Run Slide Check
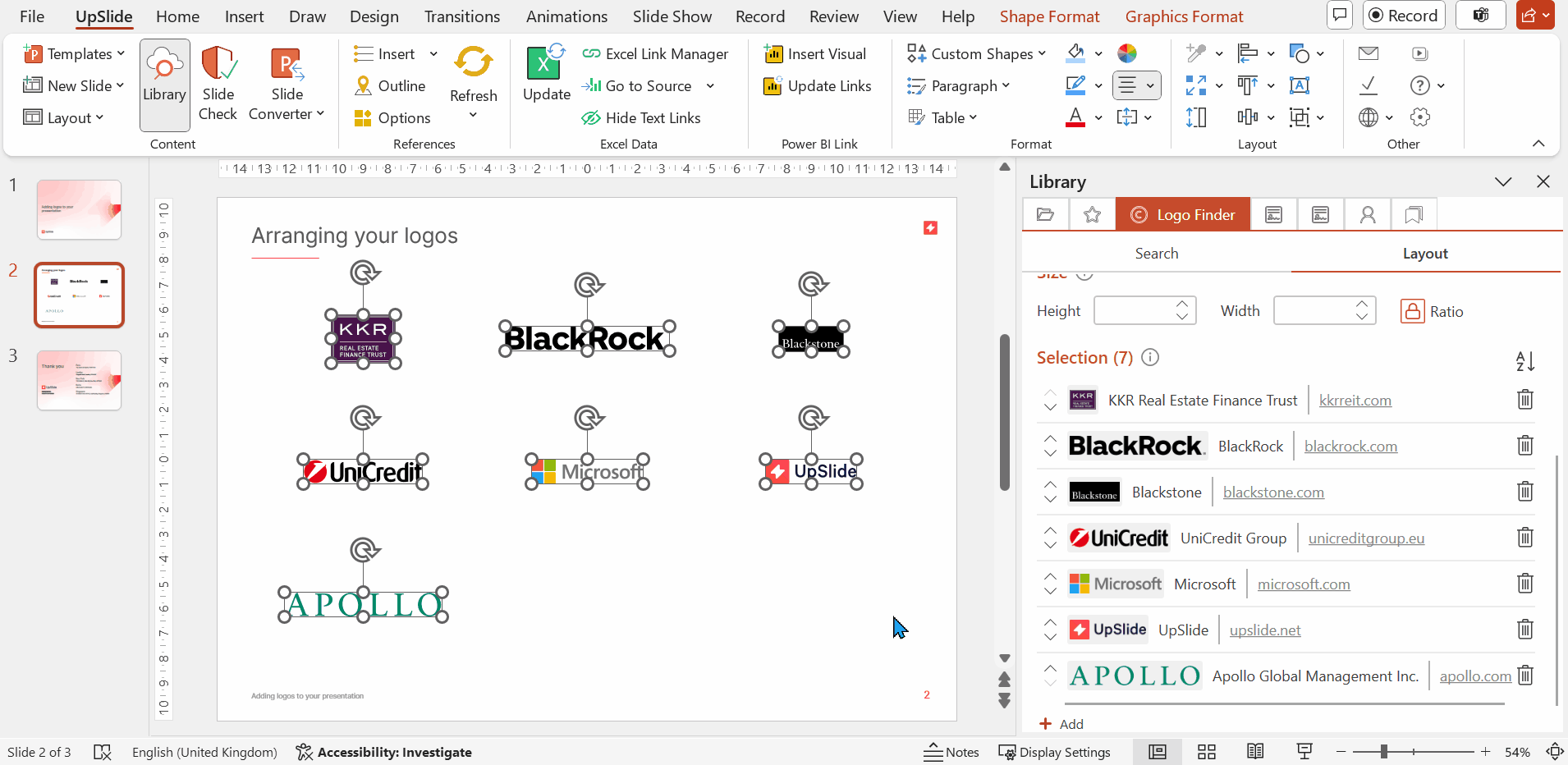Screen dimensions: 1568x765 [218, 85]
